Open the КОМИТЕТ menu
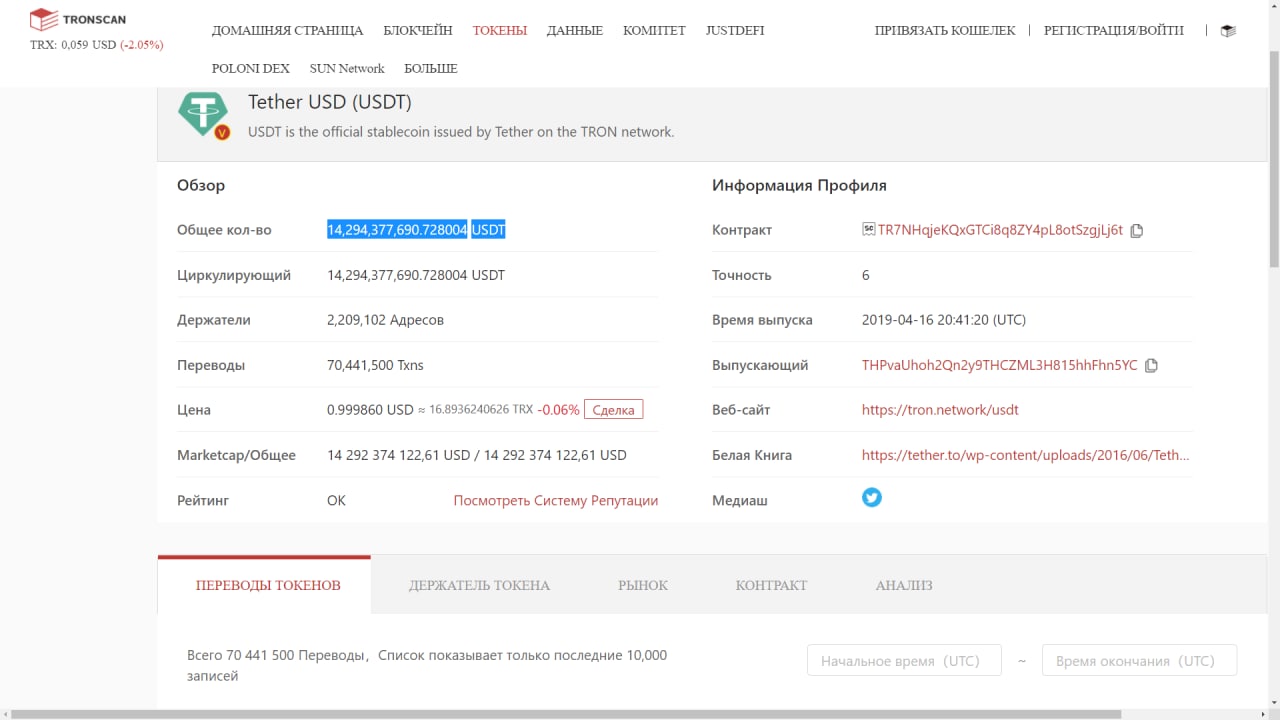Viewport: 1280px width, 720px height. click(654, 31)
